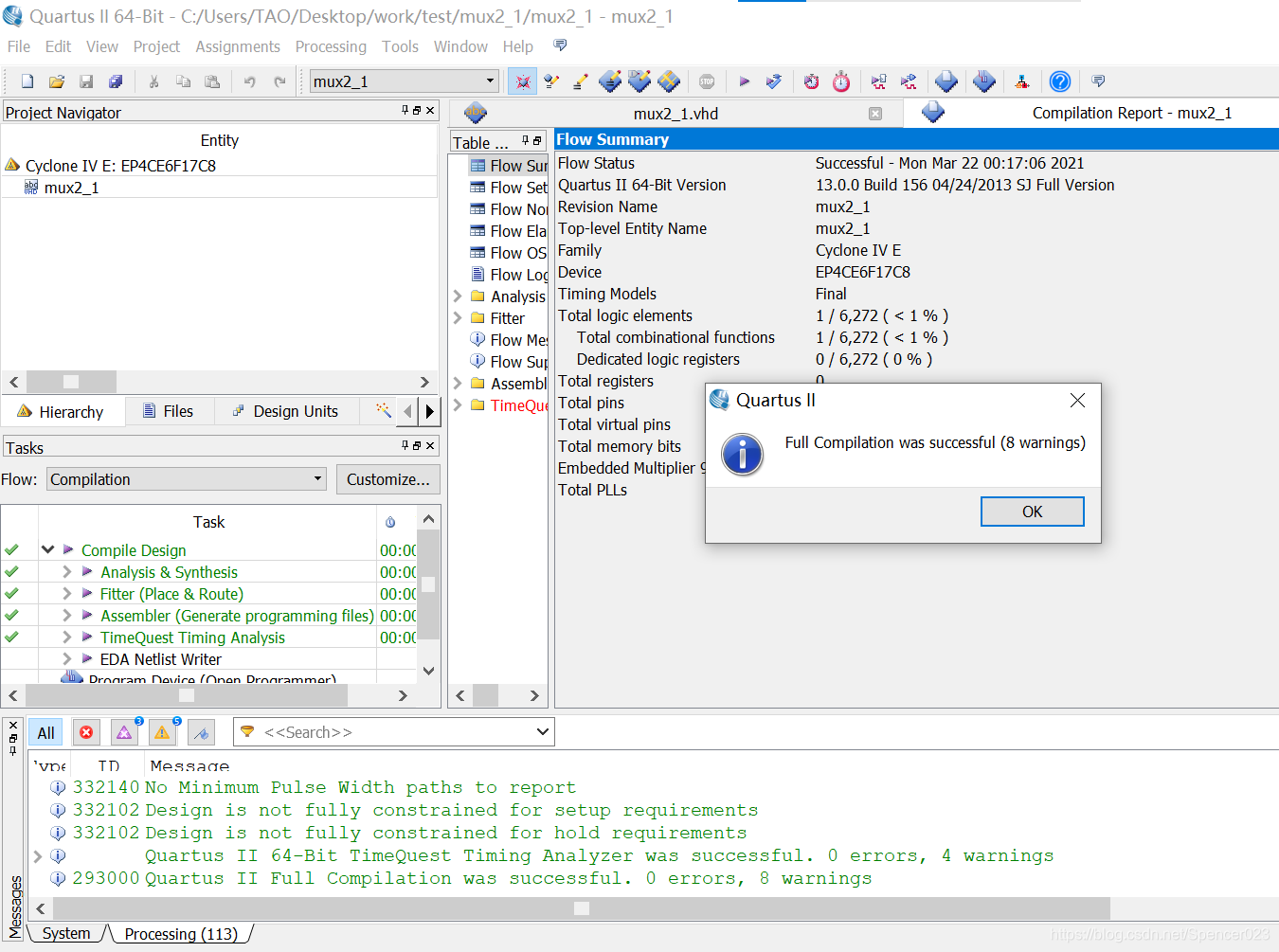Click OK in the Quartus II dialog

(x=1032, y=512)
